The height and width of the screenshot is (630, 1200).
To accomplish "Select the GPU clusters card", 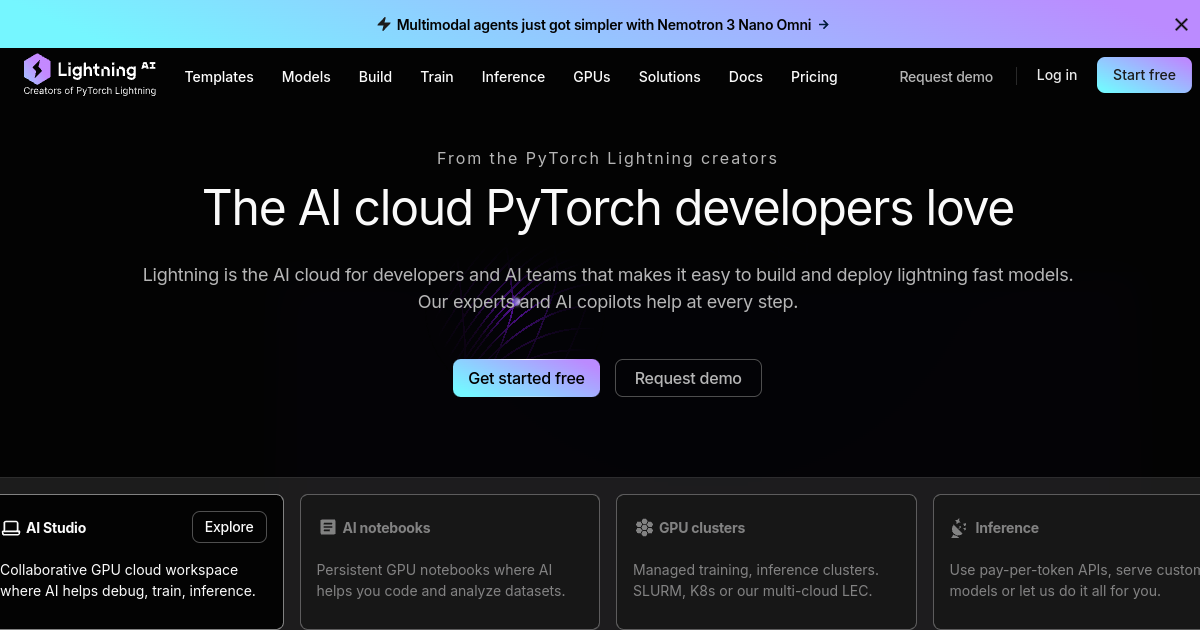I will pyautogui.click(x=766, y=561).
